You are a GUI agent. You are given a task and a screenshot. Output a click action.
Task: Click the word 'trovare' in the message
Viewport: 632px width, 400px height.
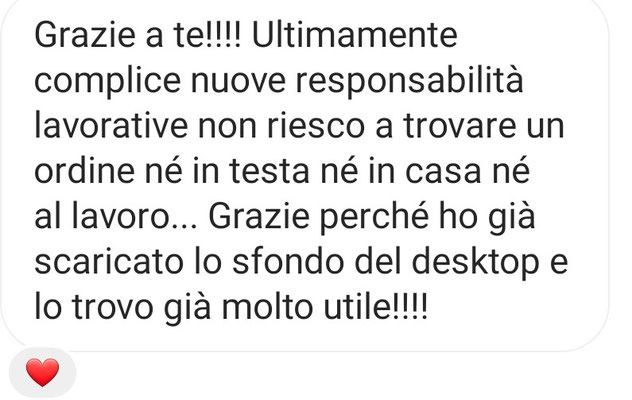(459, 126)
